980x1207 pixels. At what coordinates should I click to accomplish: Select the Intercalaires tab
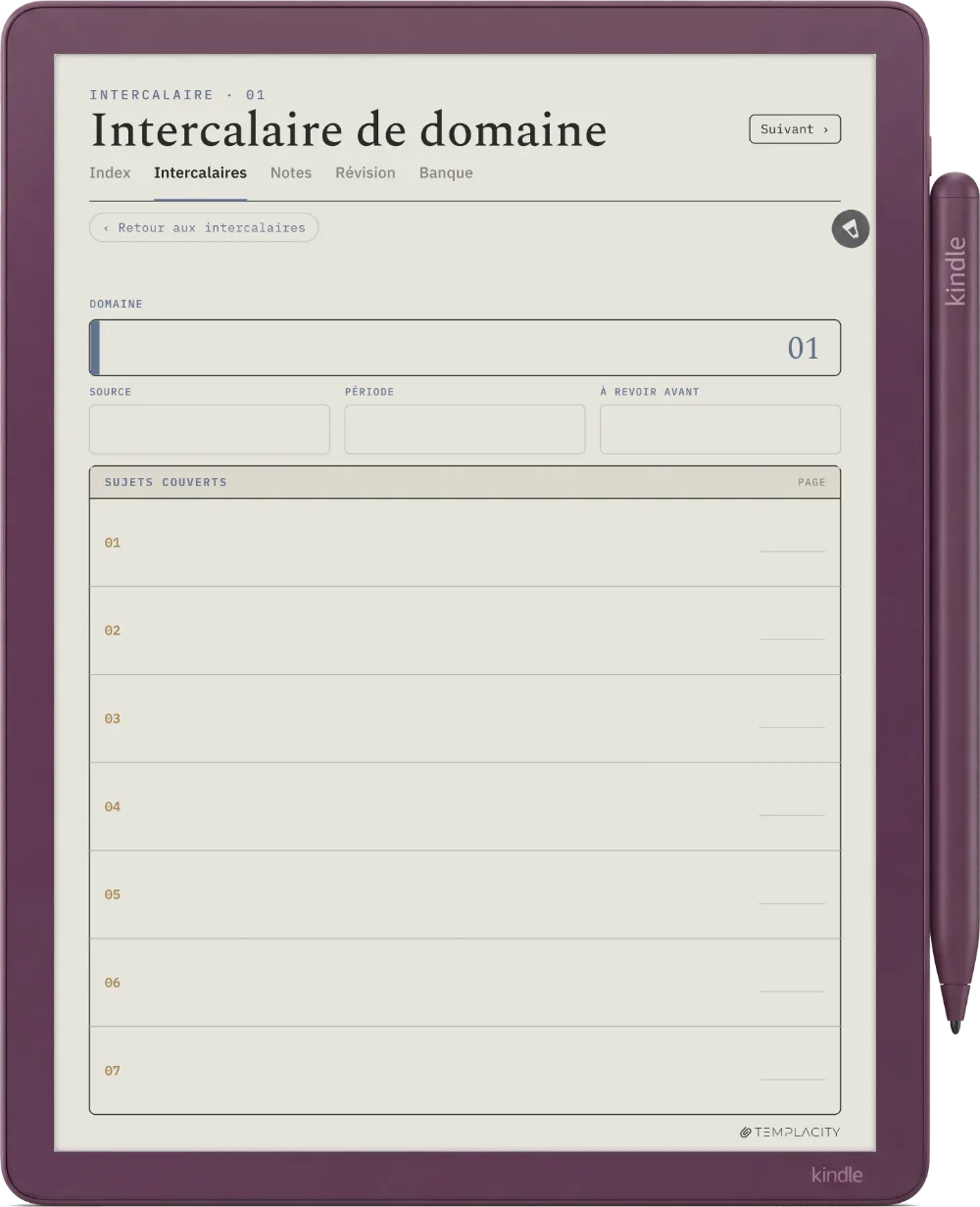pyautogui.click(x=200, y=172)
